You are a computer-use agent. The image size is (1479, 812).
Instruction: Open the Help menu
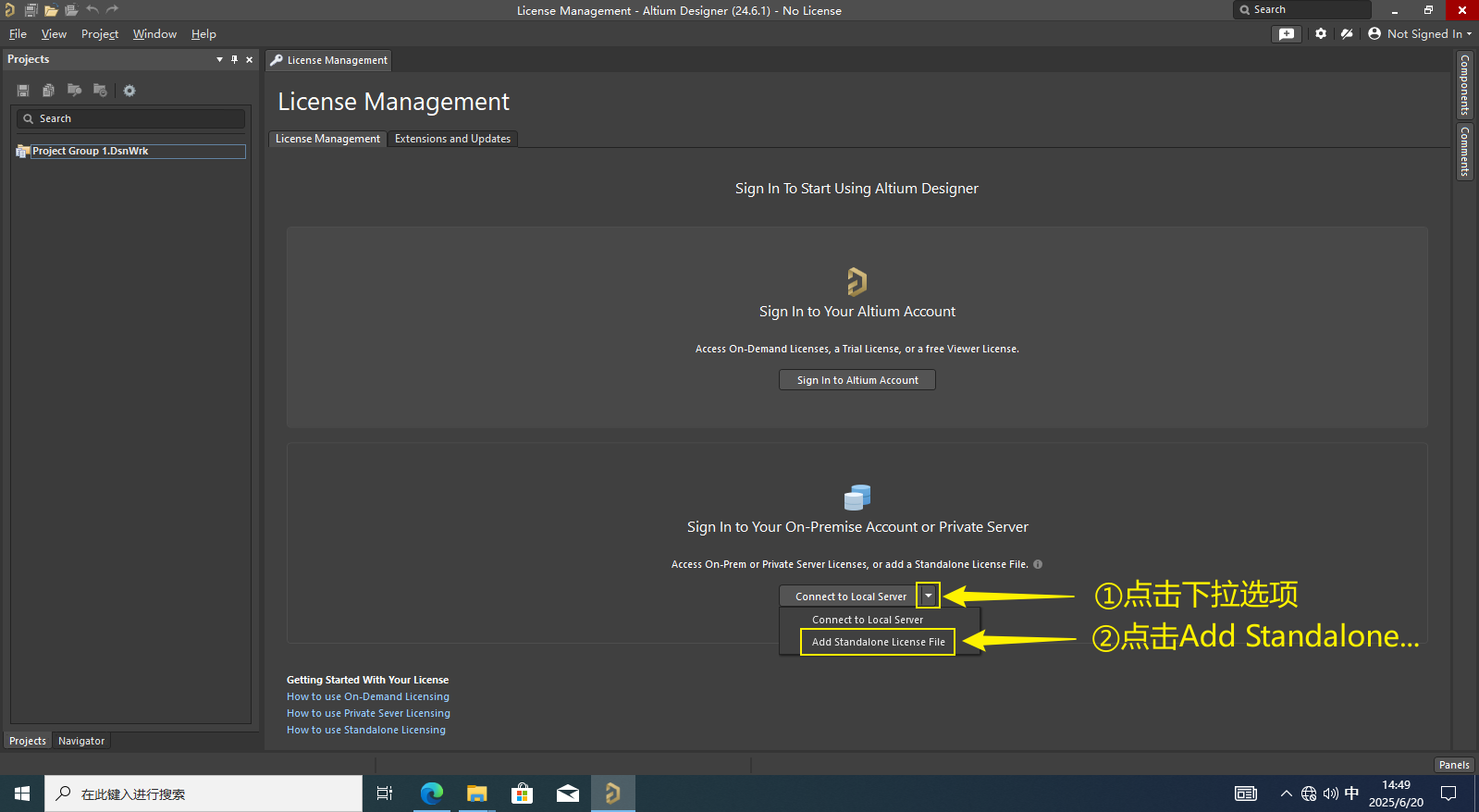tap(203, 34)
